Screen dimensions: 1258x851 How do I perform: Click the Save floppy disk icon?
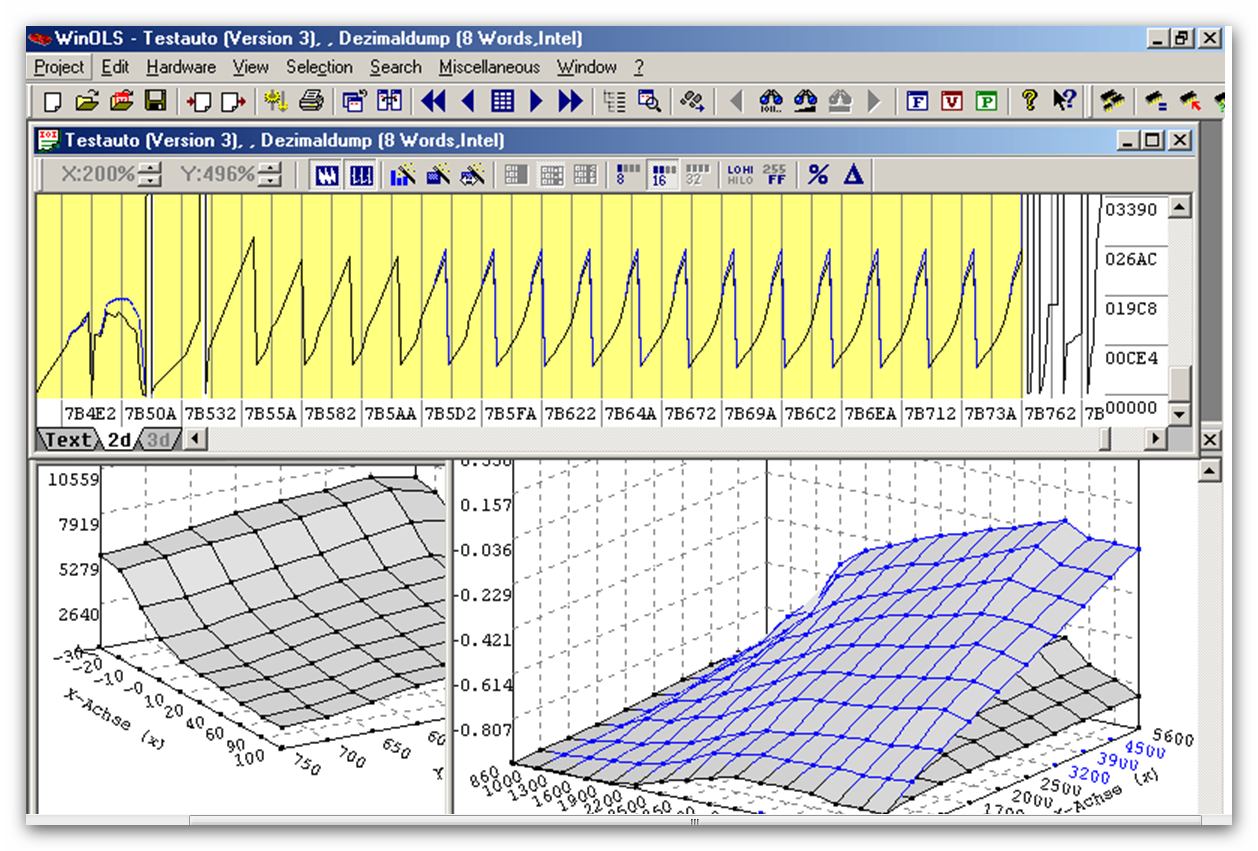click(155, 101)
